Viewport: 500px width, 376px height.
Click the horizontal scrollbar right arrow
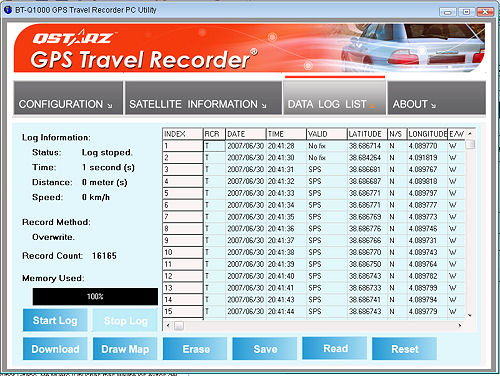pos(460,325)
